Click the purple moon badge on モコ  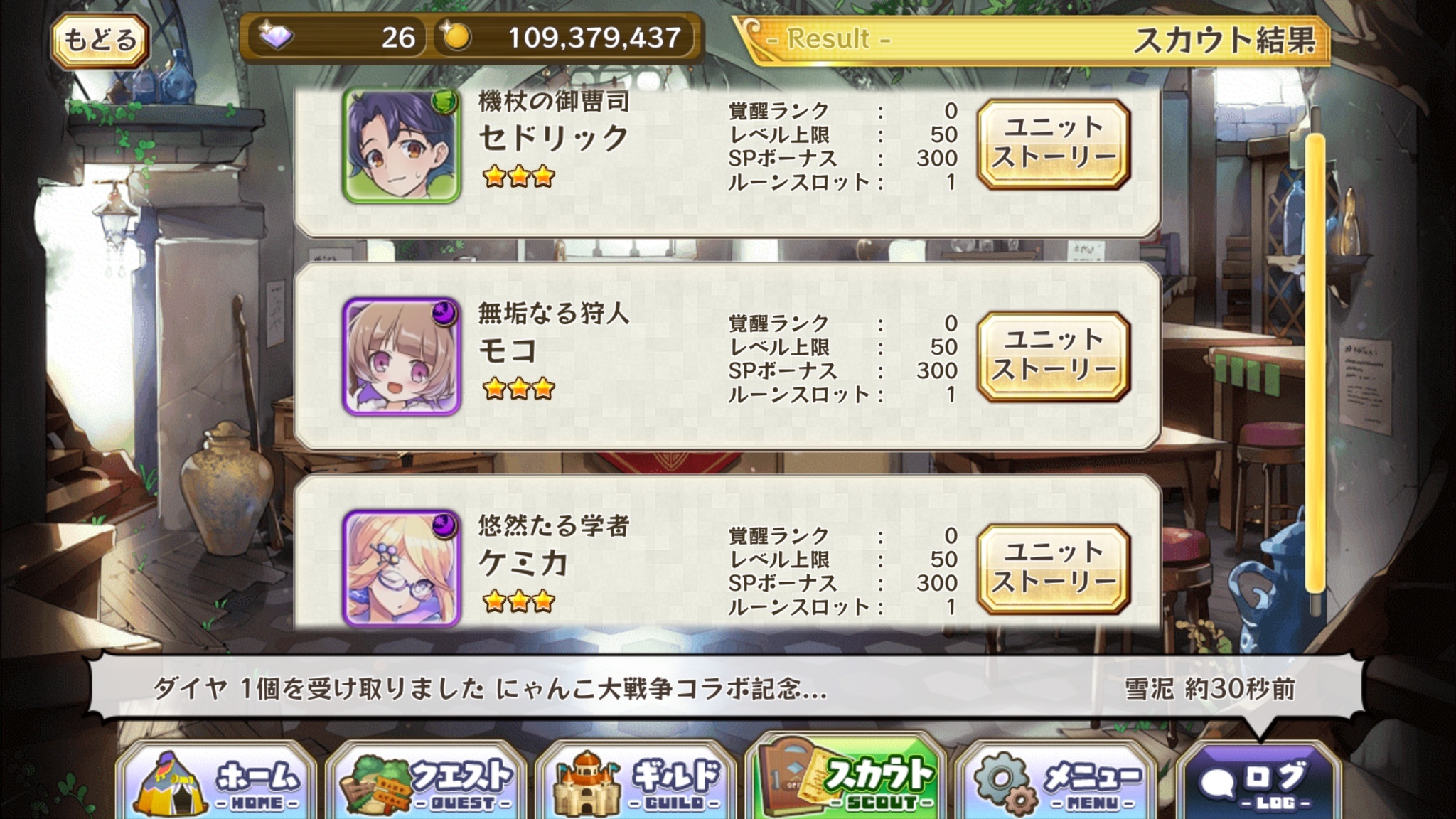445,313
